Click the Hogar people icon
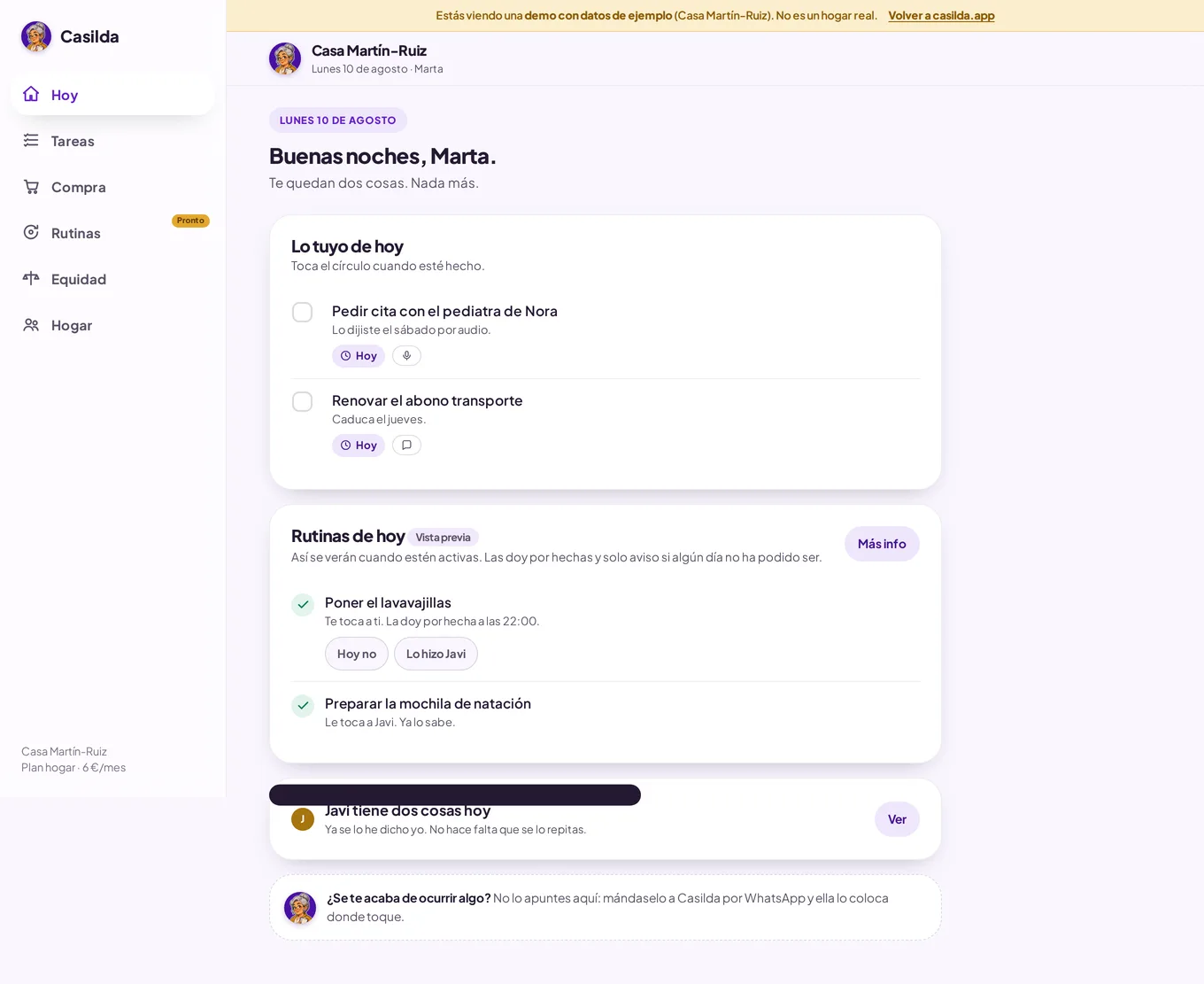The width and height of the screenshot is (1204, 984). (x=31, y=324)
